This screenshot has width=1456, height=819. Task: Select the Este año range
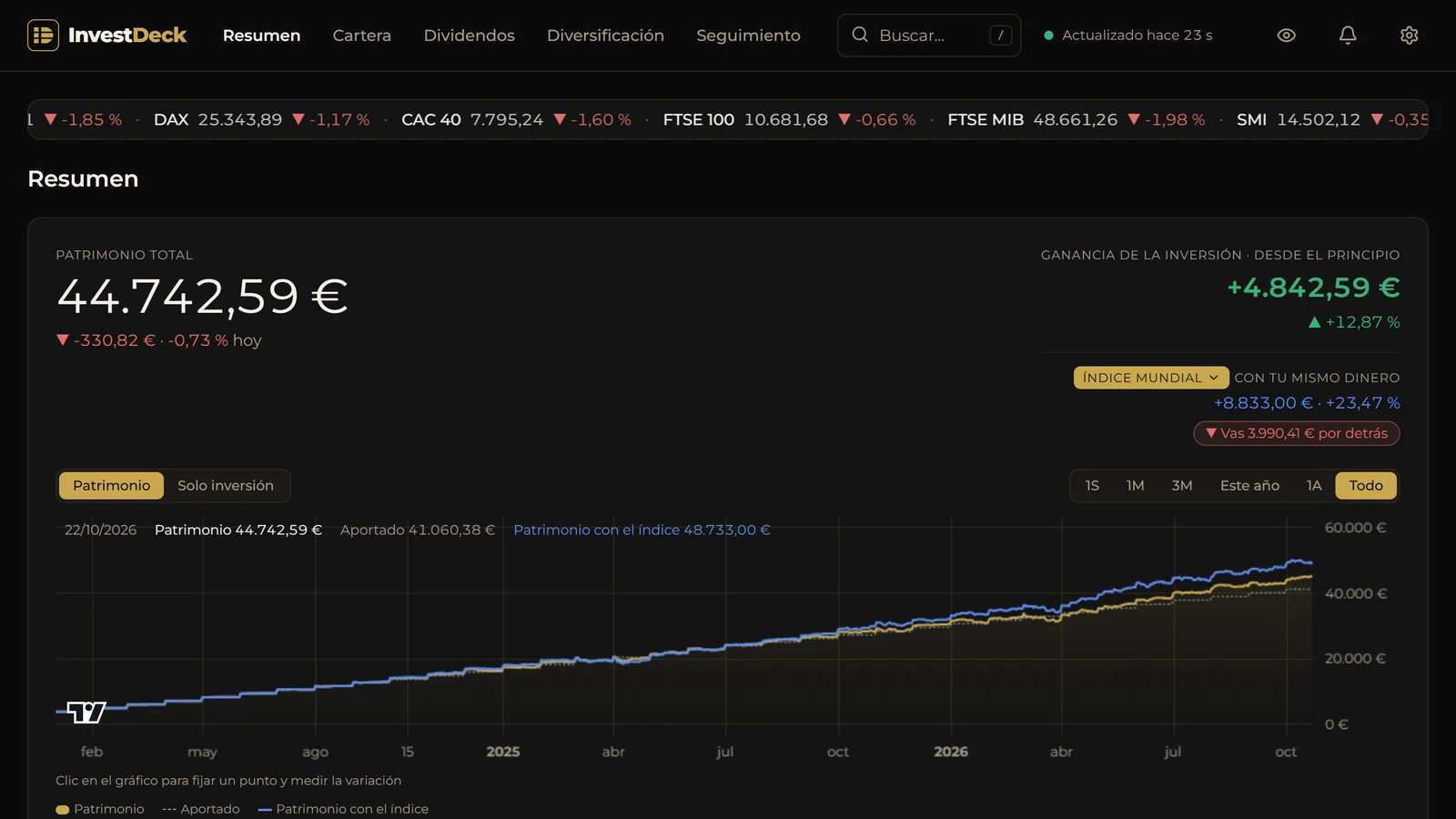click(1249, 486)
